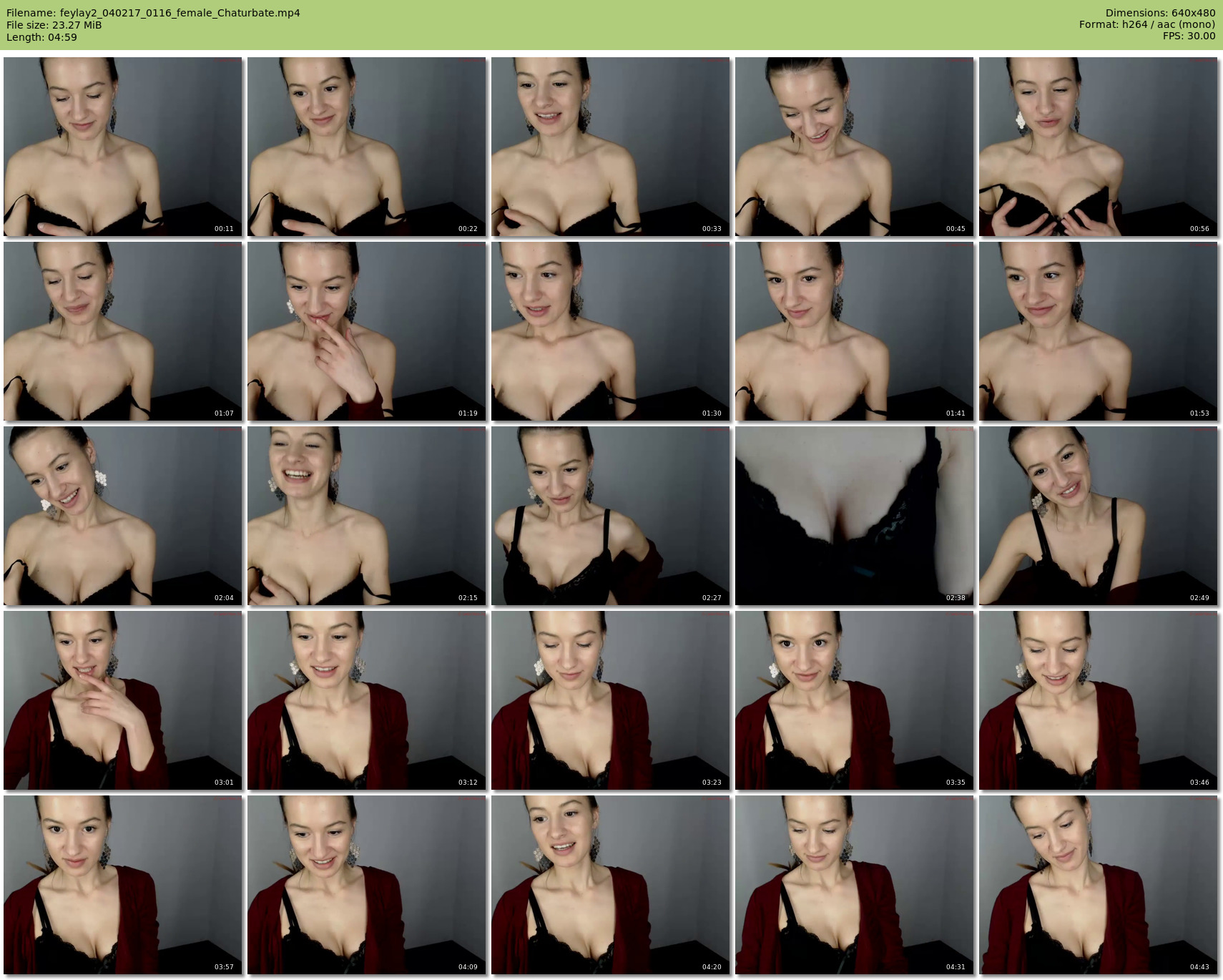Open the frame marked 01:07
Image resolution: width=1223 pixels, height=980 pixels.
pyautogui.click(x=123, y=331)
